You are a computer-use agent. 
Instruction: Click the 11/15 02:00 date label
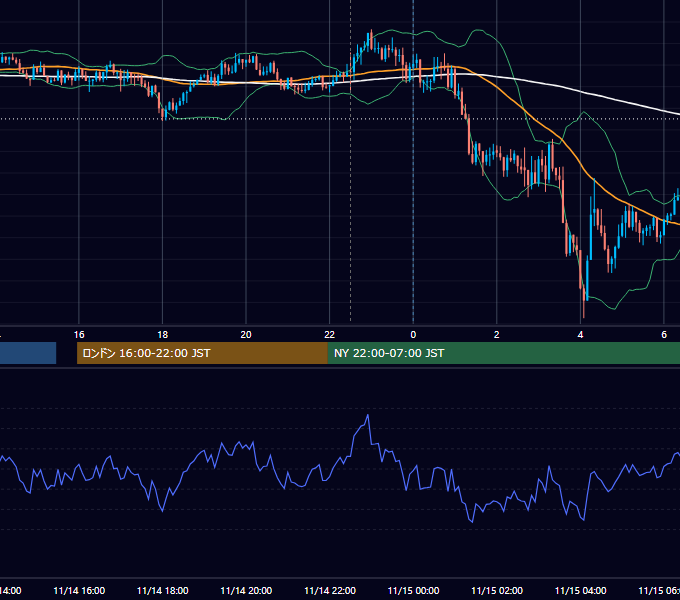tap(497, 591)
